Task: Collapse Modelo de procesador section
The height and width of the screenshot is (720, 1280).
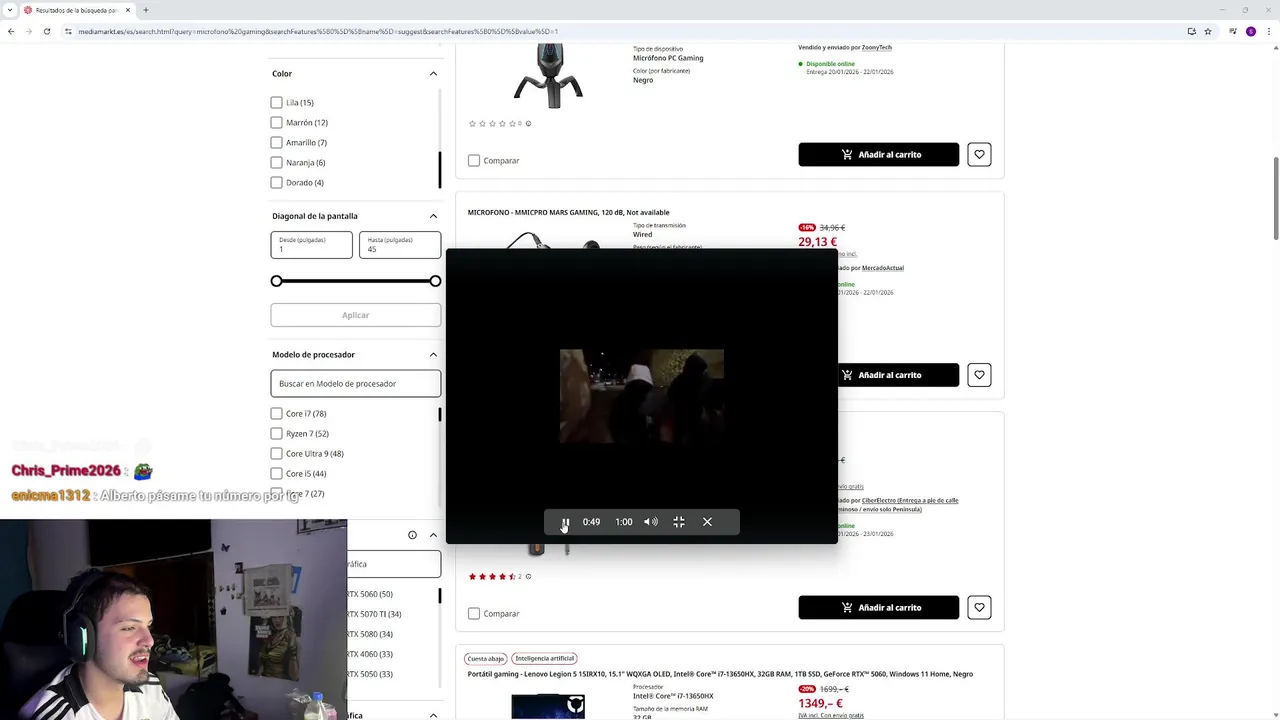Action: point(433,354)
